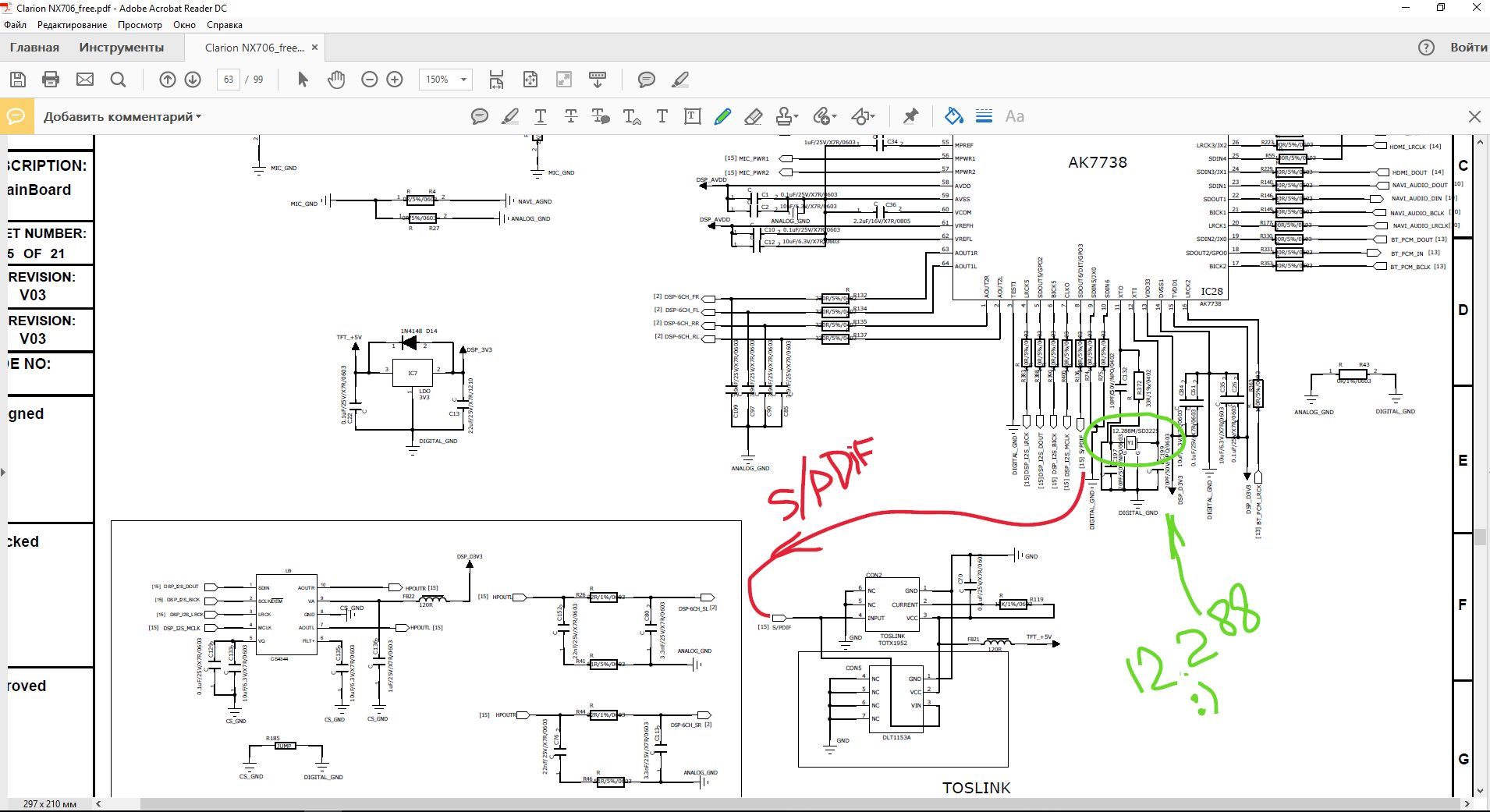
Task: Select the Underline text tool
Action: point(541,117)
